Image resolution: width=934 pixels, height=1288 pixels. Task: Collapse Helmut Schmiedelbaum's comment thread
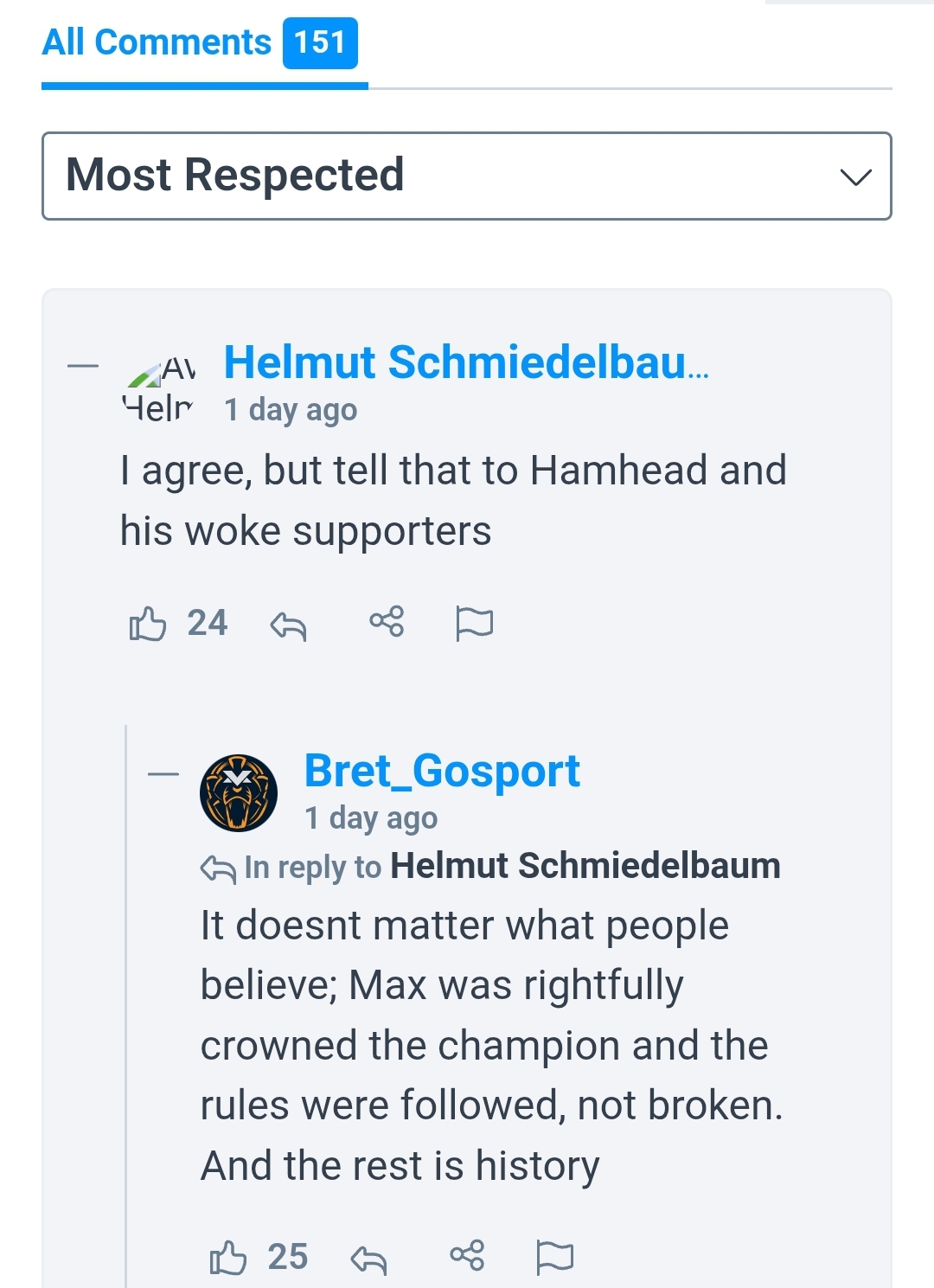83,367
